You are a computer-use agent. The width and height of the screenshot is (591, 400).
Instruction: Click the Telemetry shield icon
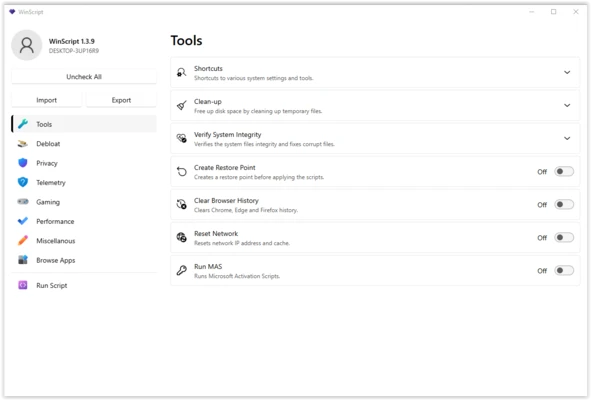coord(23,182)
